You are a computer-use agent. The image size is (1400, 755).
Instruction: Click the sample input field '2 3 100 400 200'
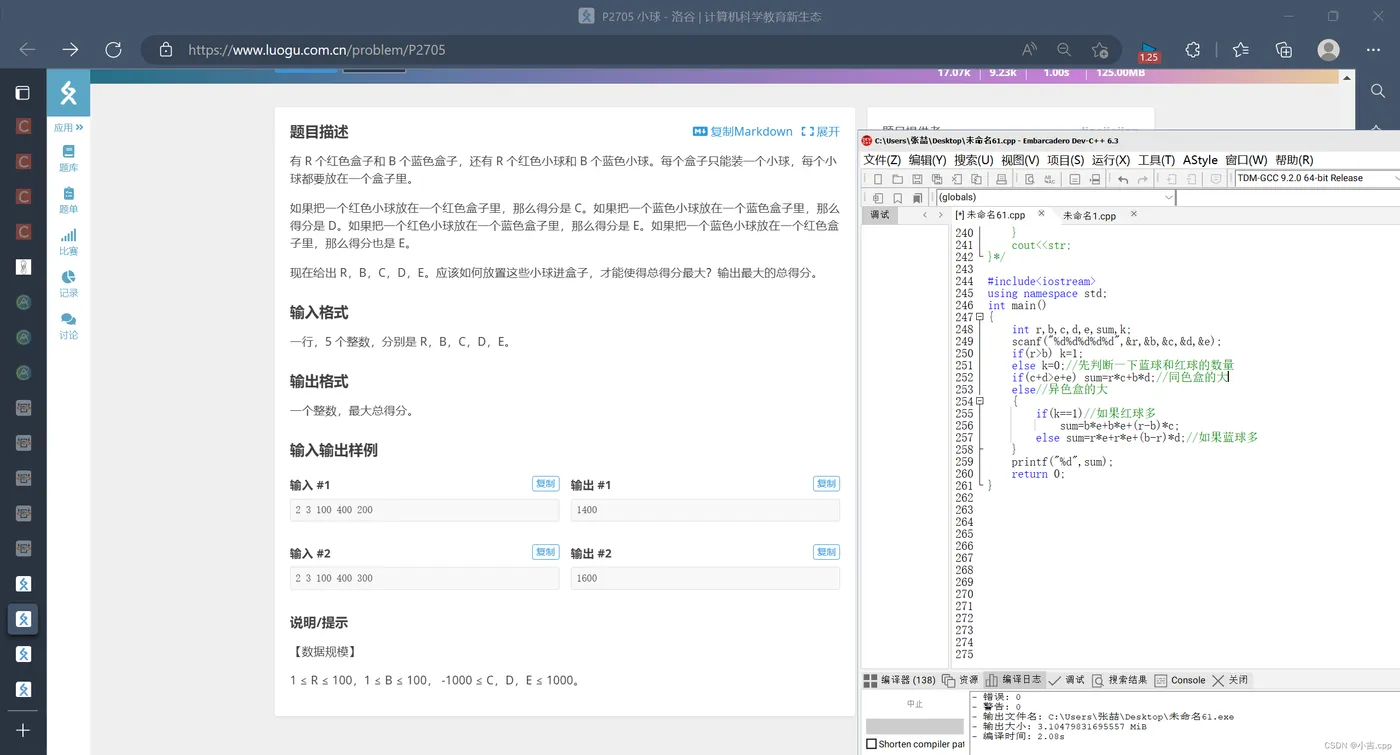(424, 510)
